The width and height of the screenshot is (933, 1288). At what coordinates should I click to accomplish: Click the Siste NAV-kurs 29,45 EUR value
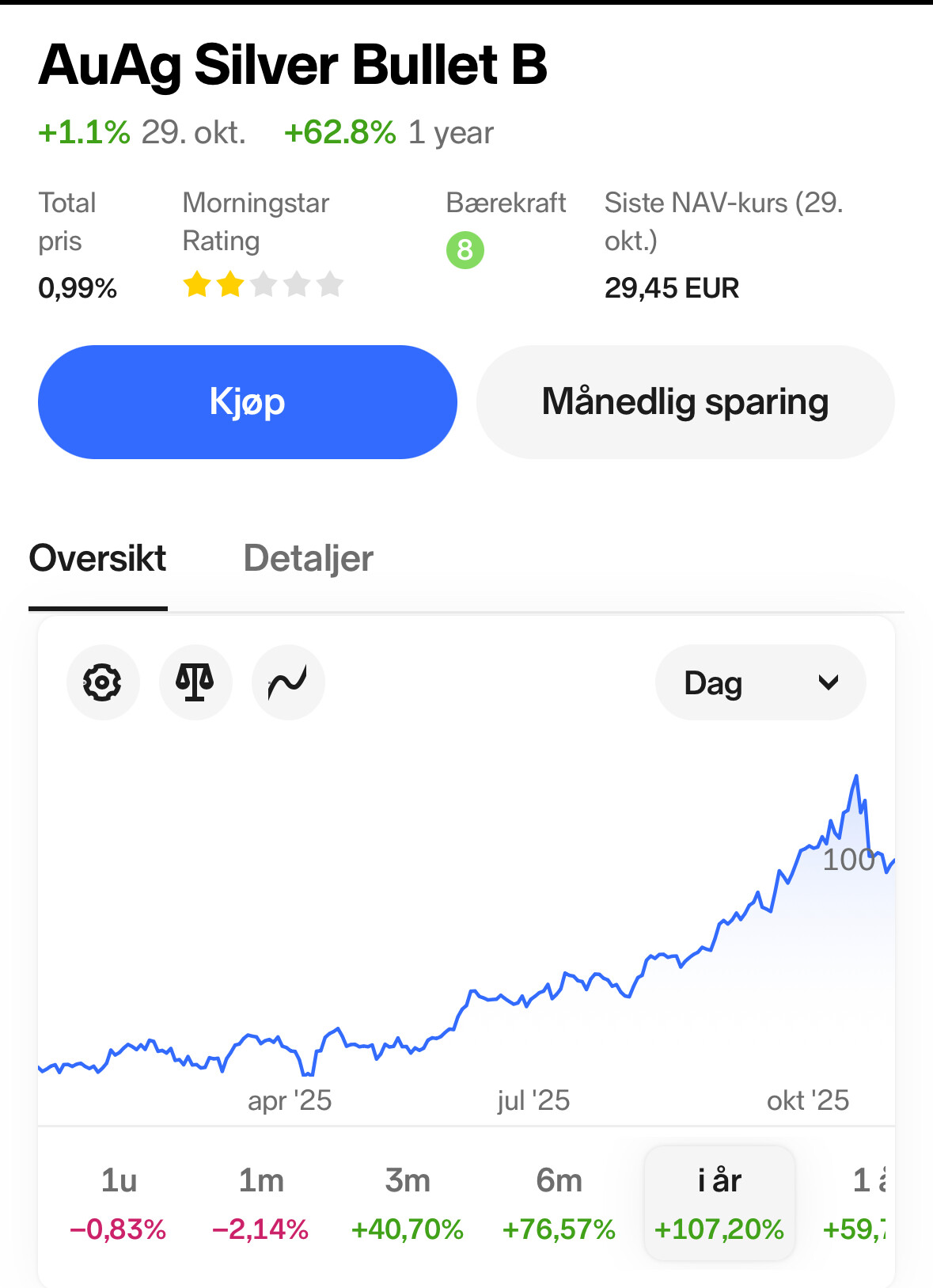(672, 288)
